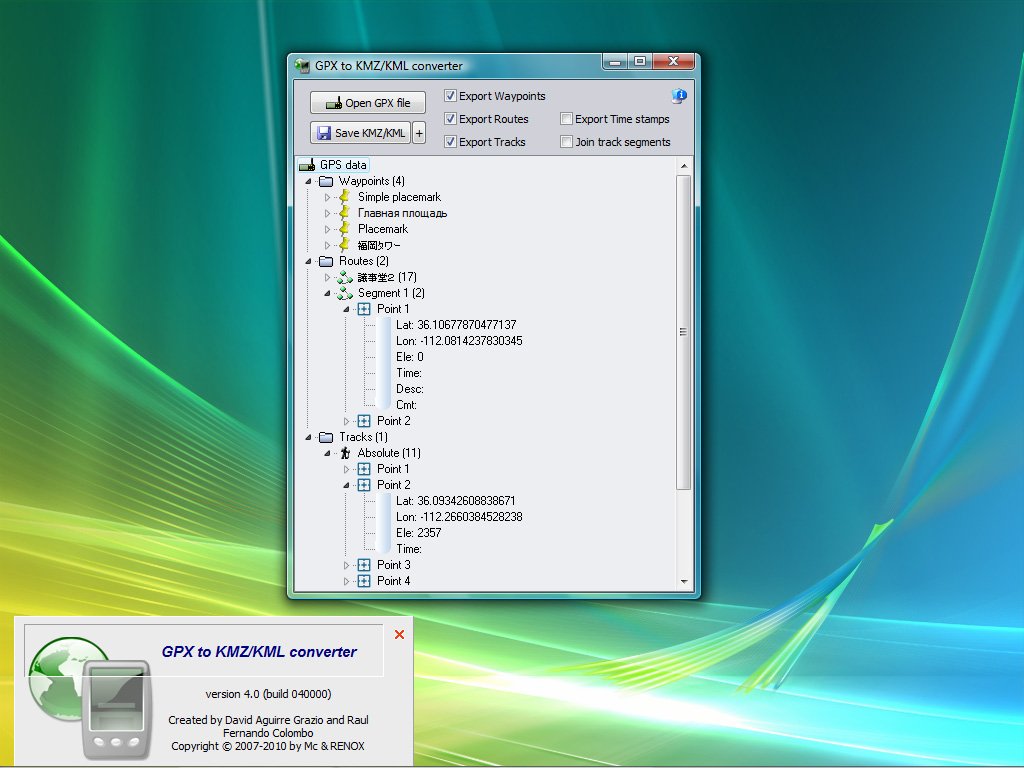The image size is (1024, 768).
Task: Collapse the Absolute track node
Action: tap(328, 453)
